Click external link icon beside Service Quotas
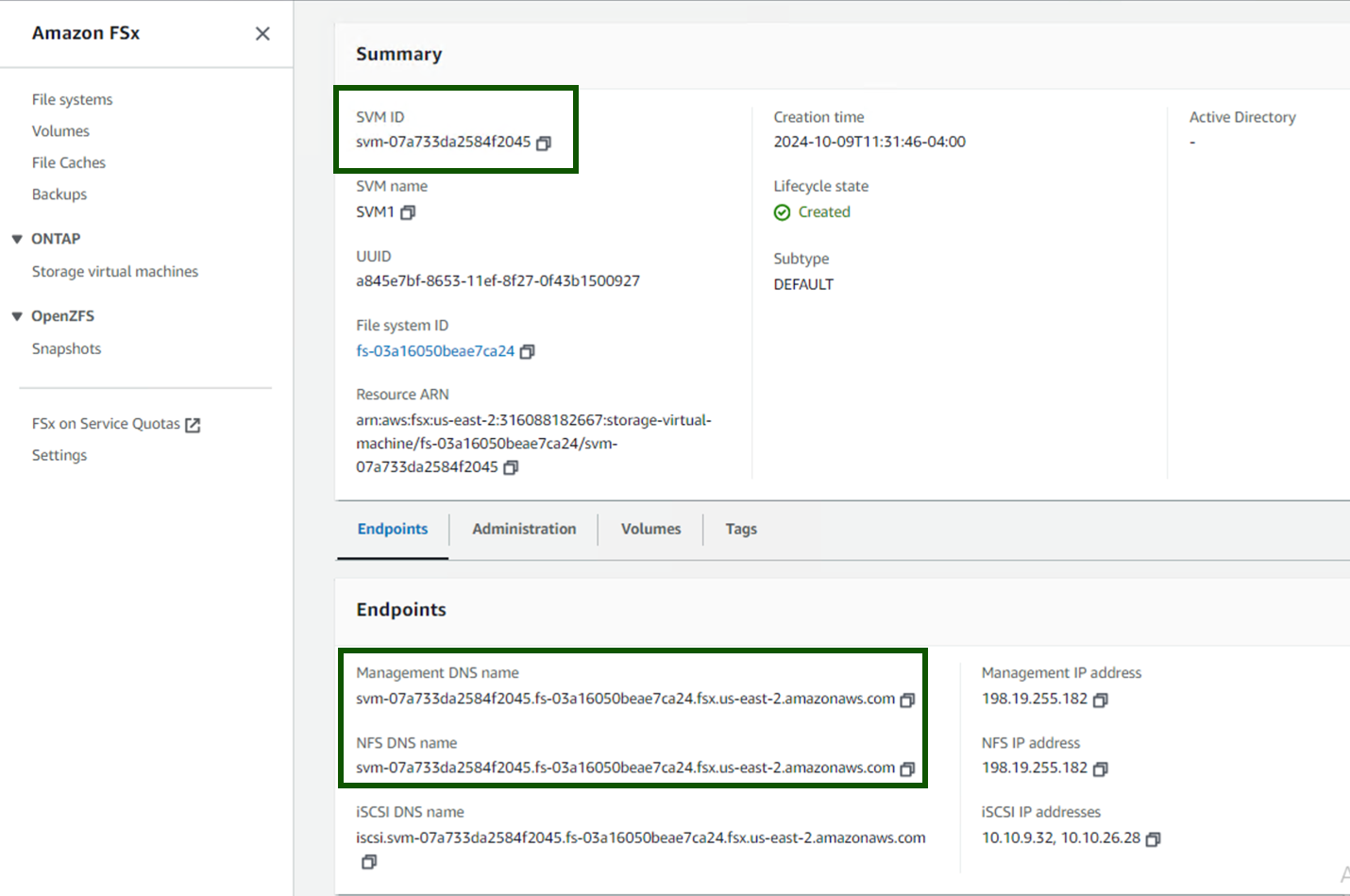Screen dimensions: 1350x896 click(x=193, y=425)
